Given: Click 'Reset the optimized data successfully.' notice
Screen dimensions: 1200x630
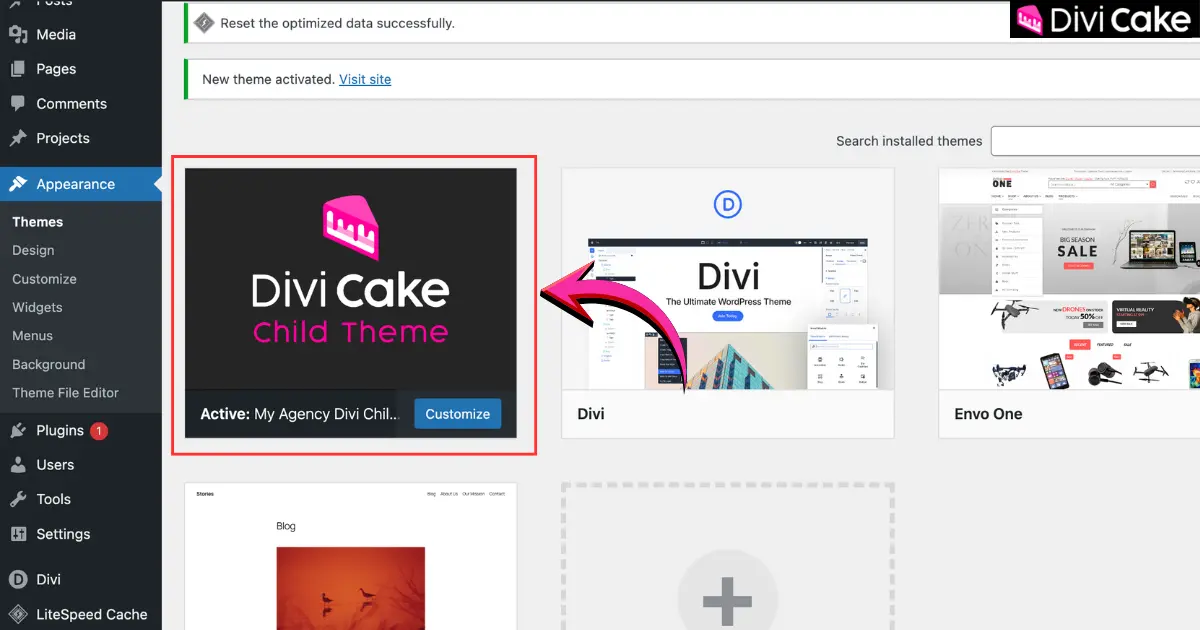Looking at the screenshot, I should pyautogui.click(x=338, y=22).
